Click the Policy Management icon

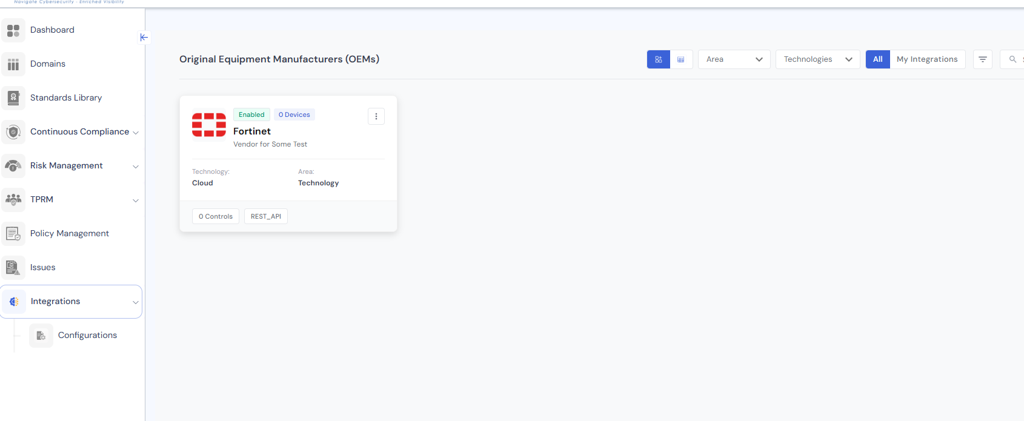(x=13, y=234)
